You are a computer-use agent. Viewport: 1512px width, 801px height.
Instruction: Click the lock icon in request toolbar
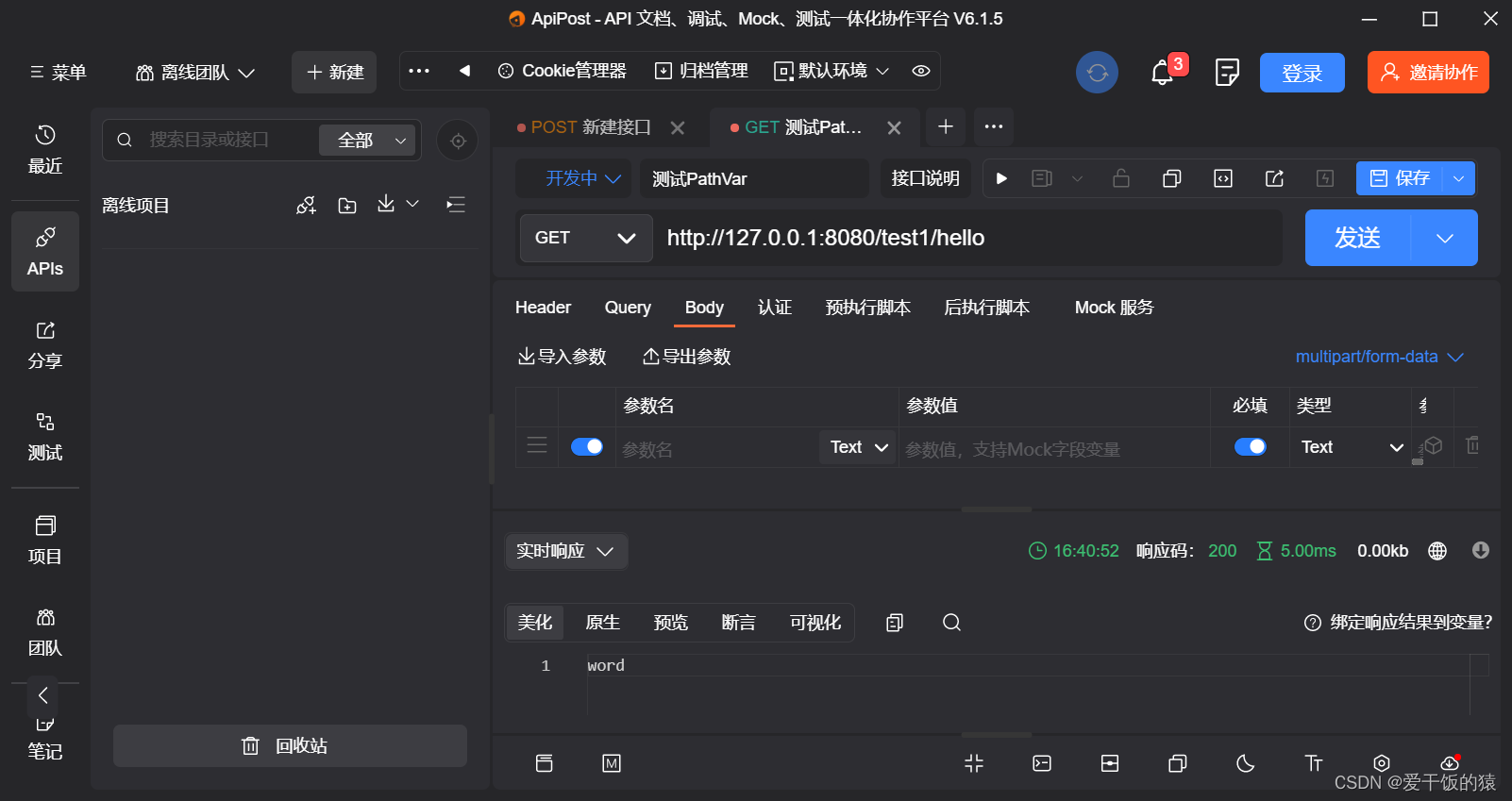pos(1121,178)
